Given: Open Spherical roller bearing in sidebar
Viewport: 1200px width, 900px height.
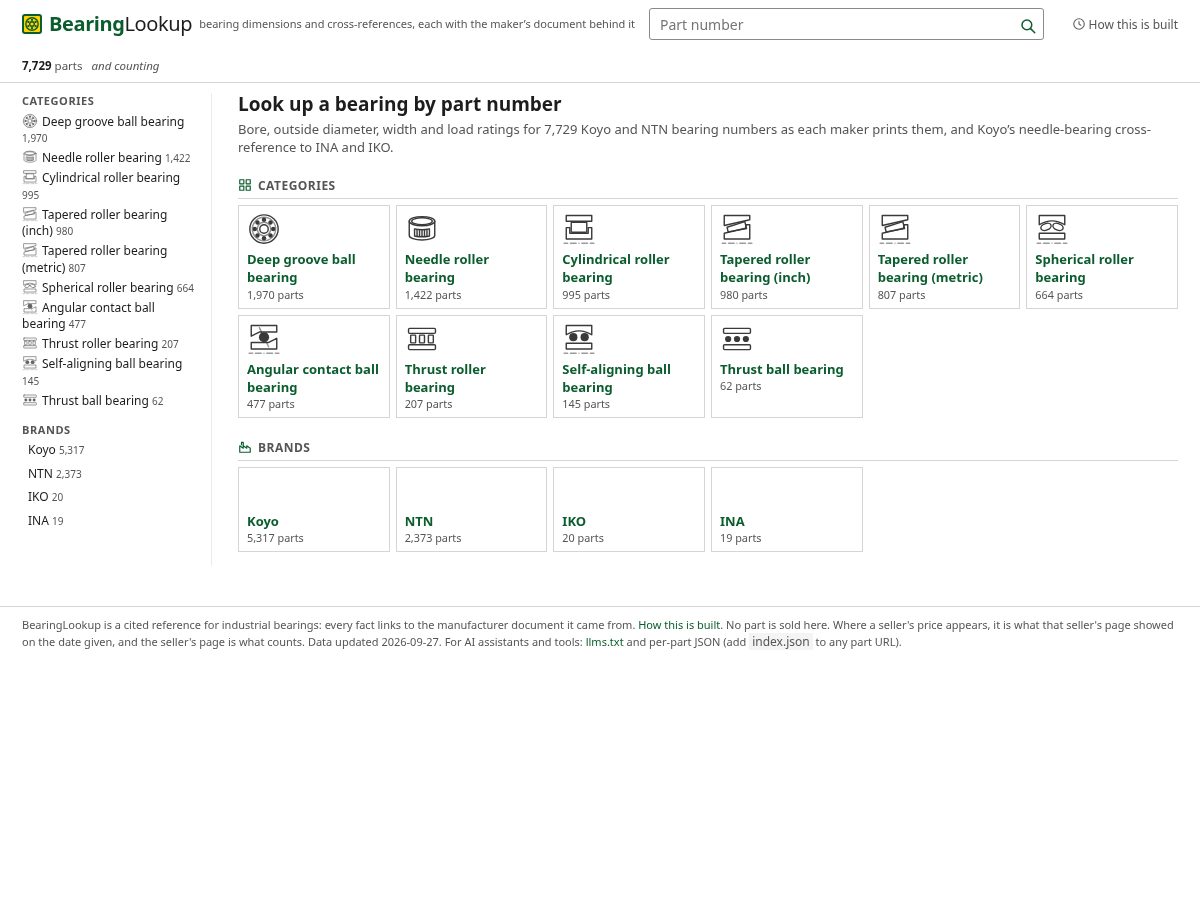Looking at the screenshot, I should (108, 287).
